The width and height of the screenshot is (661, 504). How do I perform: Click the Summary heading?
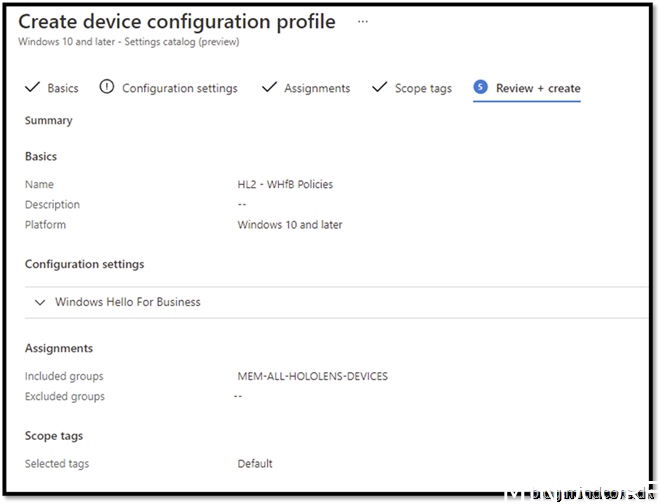click(x=48, y=120)
